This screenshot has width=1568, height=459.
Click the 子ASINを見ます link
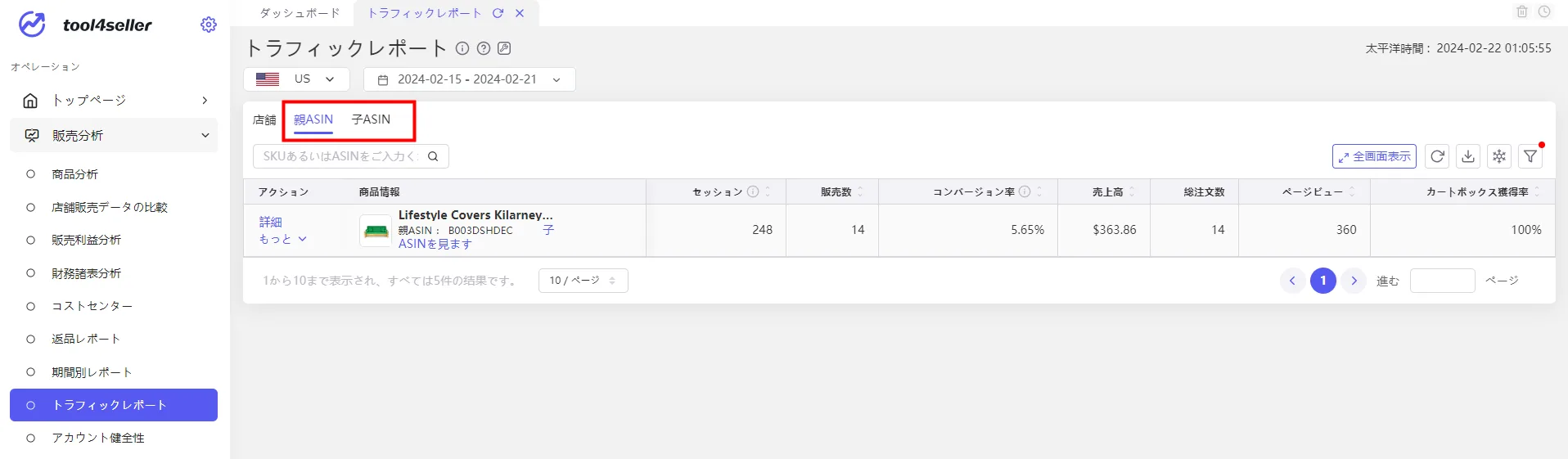click(435, 244)
